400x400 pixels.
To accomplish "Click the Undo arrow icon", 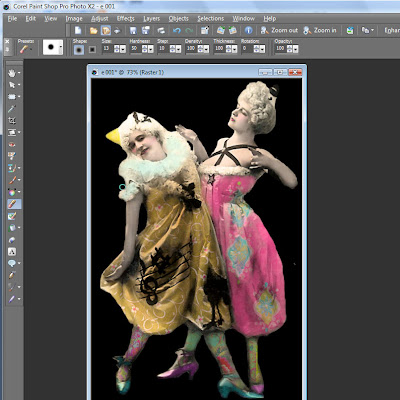I will (177, 31).
